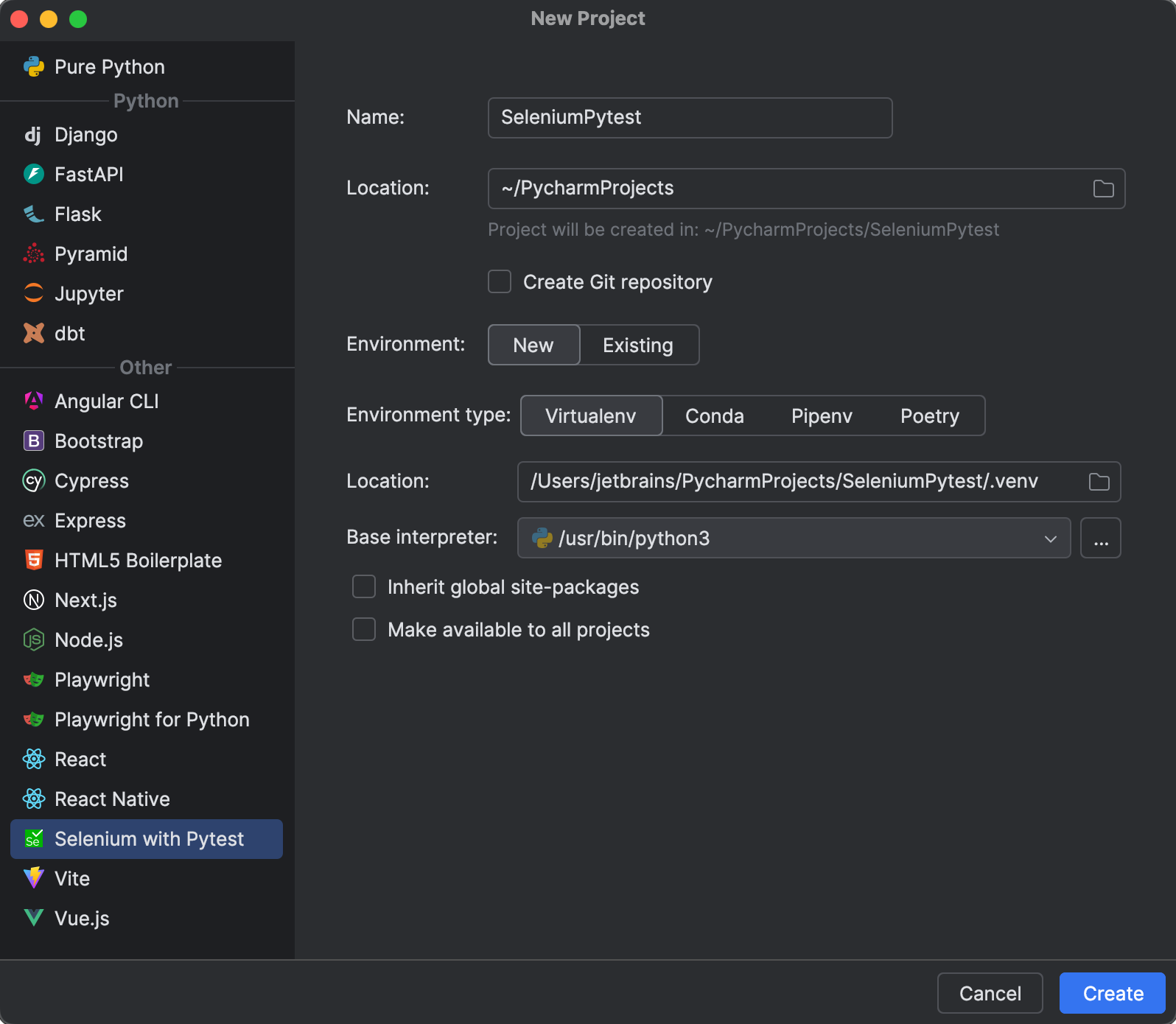Screen dimensions: 1176x1024
Task: Choose the FastAPI icon in sidebar
Action: 34,175
